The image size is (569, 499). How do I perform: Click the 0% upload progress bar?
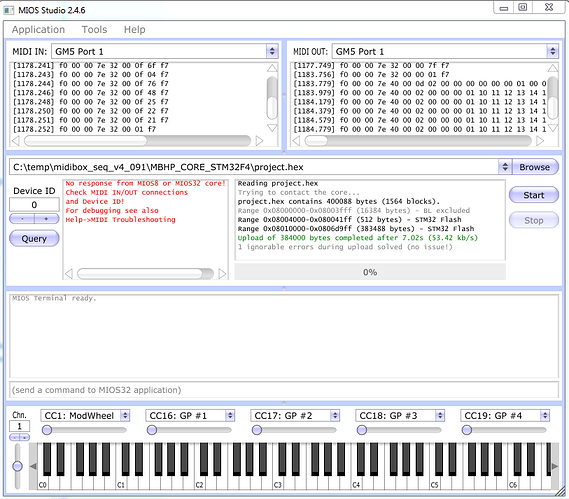click(x=370, y=272)
